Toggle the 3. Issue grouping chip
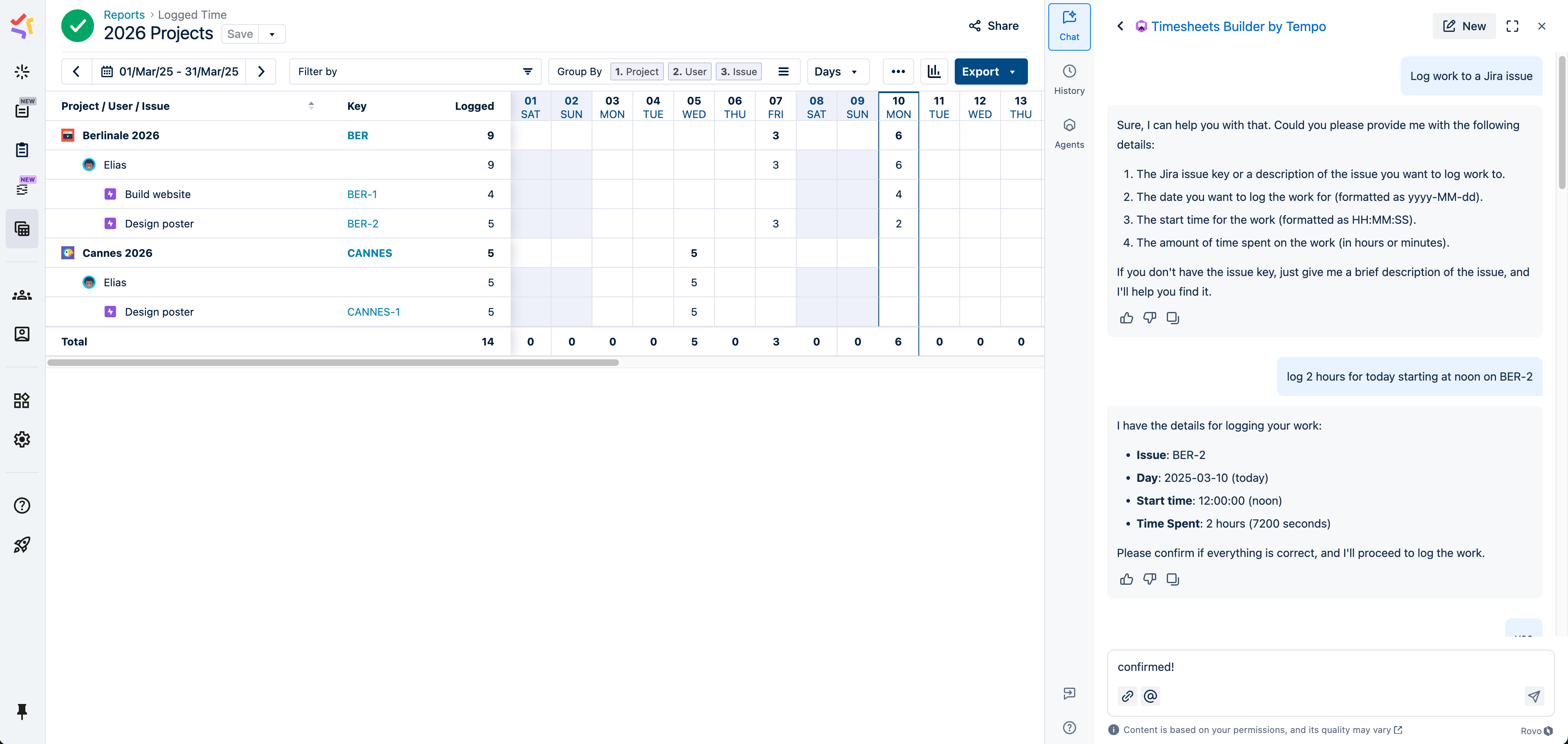Screen dimensions: 1568x744 pyautogui.click(x=738, y=72)
